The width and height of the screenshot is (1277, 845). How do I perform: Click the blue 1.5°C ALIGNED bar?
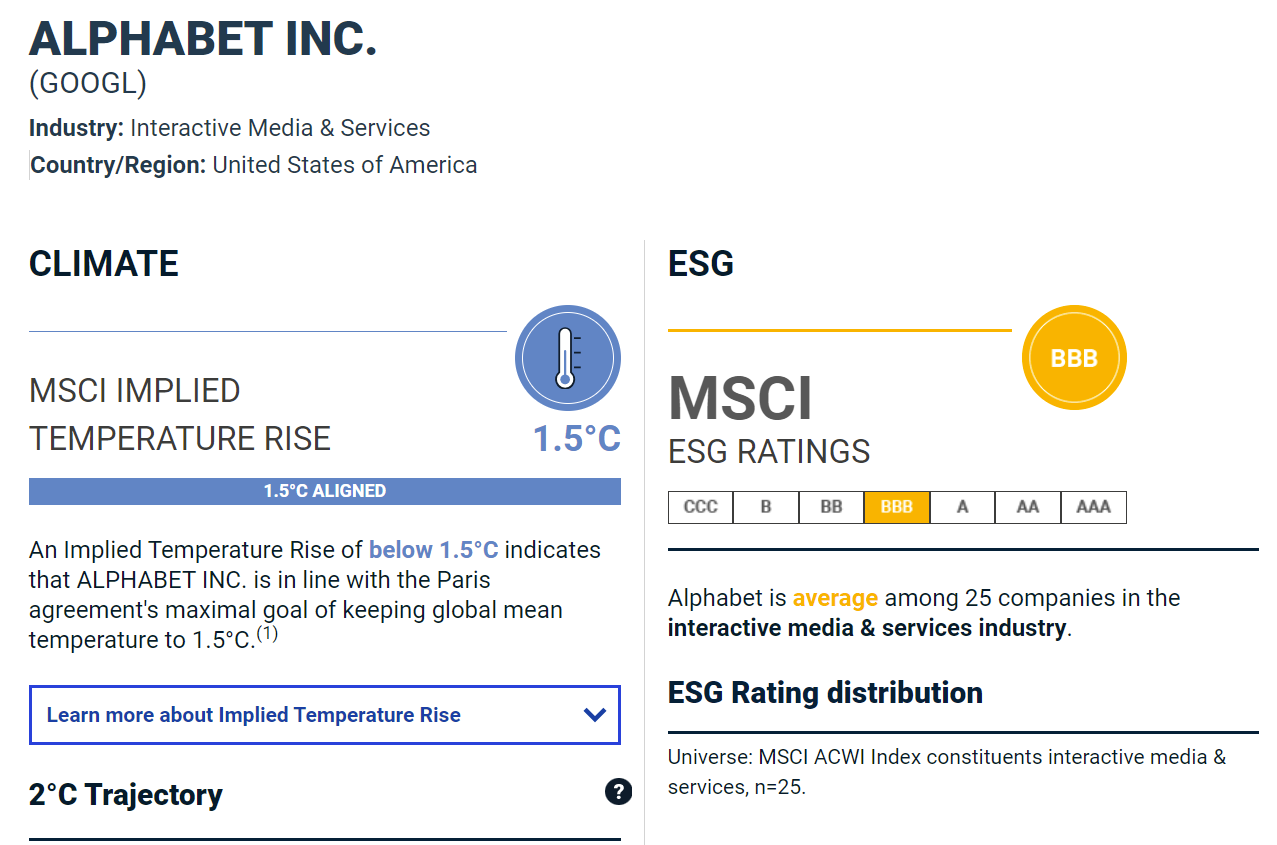[x=325, y=491]
